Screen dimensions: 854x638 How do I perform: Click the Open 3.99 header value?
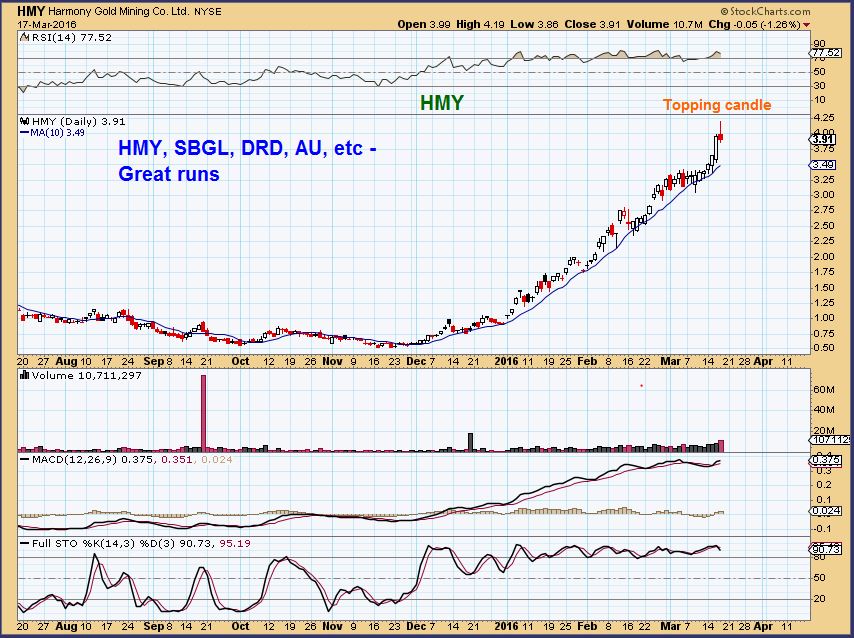tap(424, 25)
